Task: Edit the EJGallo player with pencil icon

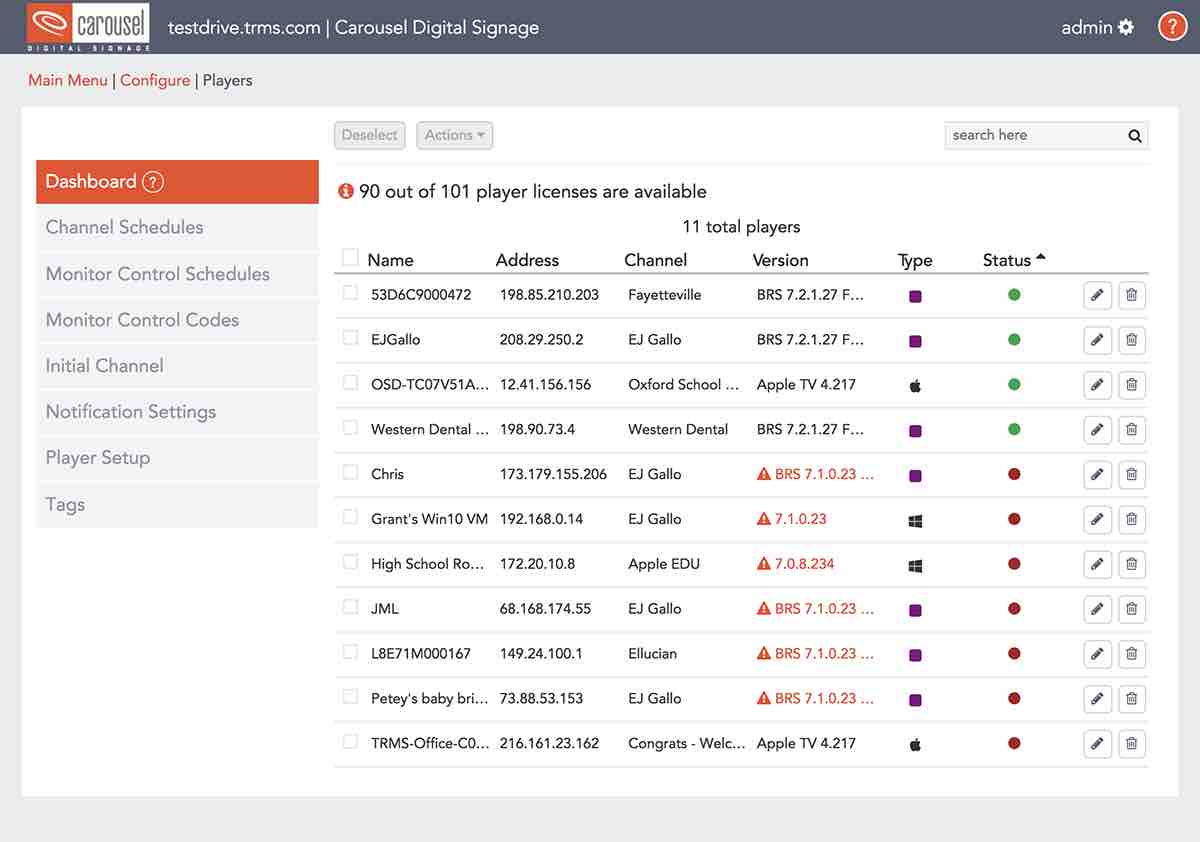Action: click(1097, 339)
